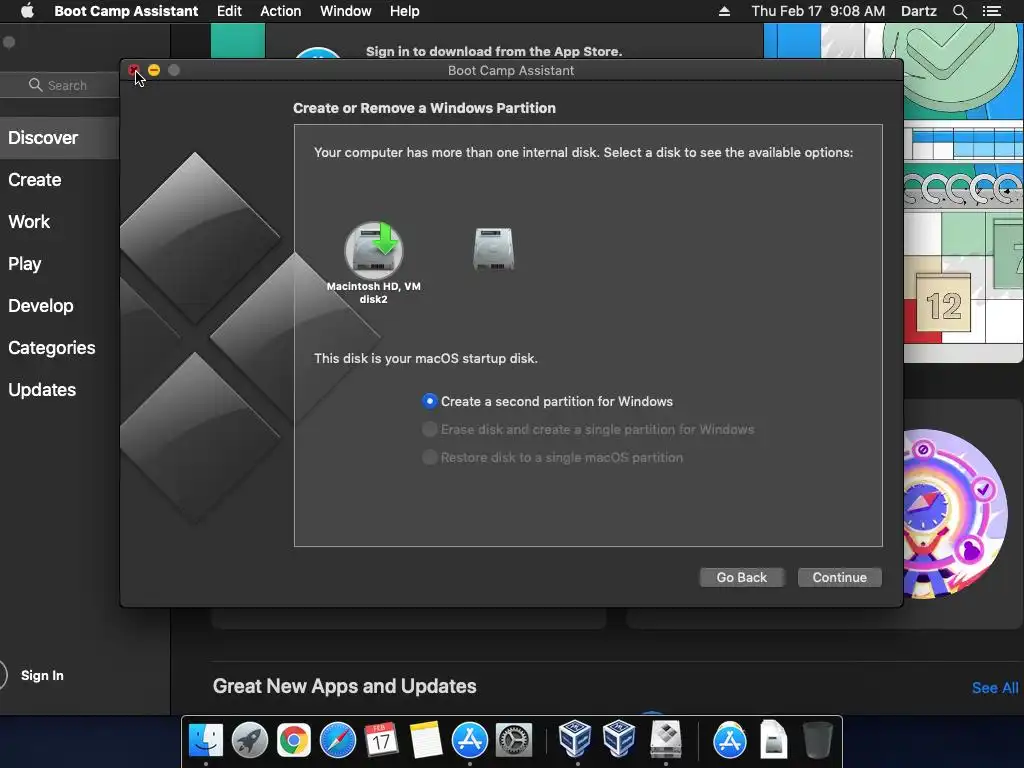Click See All in the App Store

coord(995,688)
